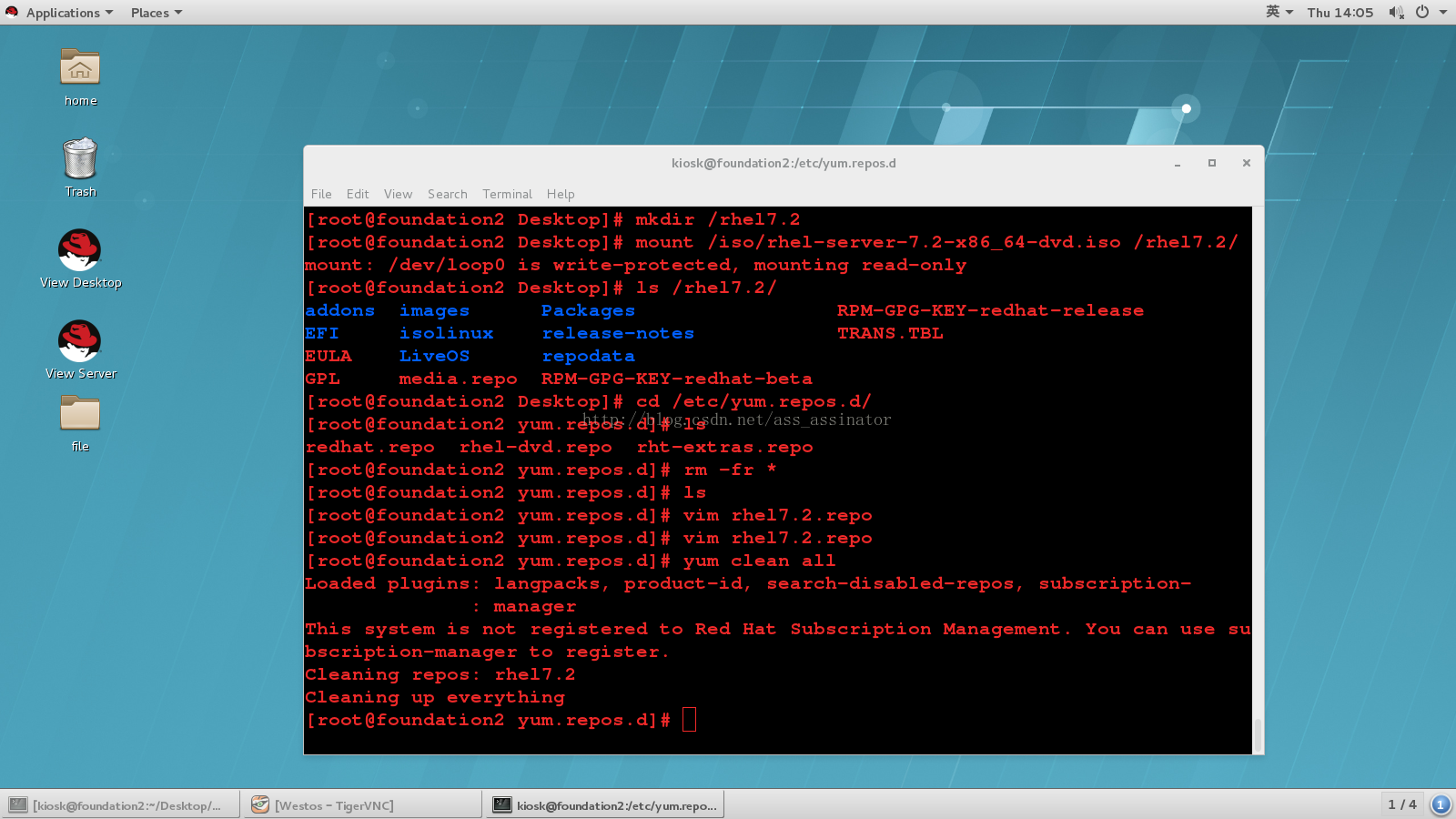Click 'rht-extras.repo' file name

[x=725, y=447]
